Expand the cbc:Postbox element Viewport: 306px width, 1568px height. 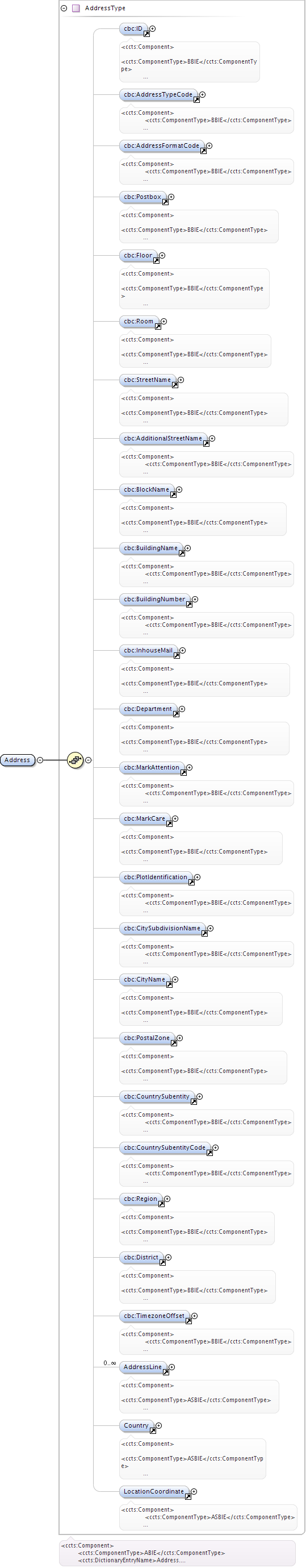[171, 197]
